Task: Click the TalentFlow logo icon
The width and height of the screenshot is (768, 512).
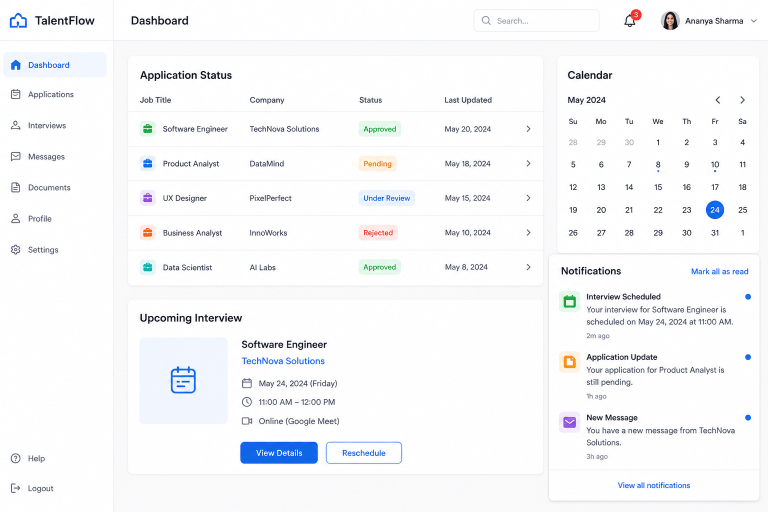Action: (x=18, y=21)
